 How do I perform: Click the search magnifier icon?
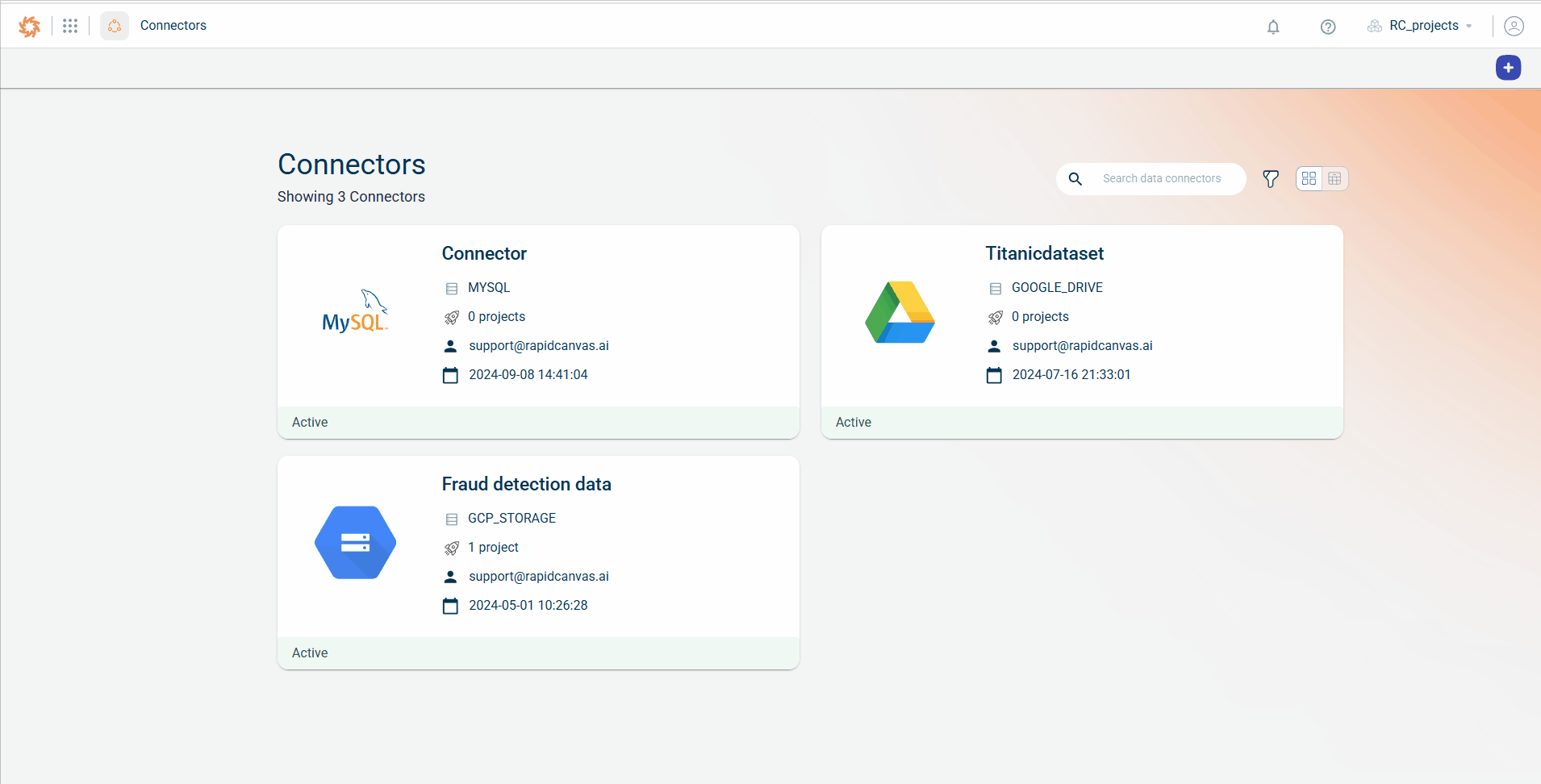tap(1075, 179)
